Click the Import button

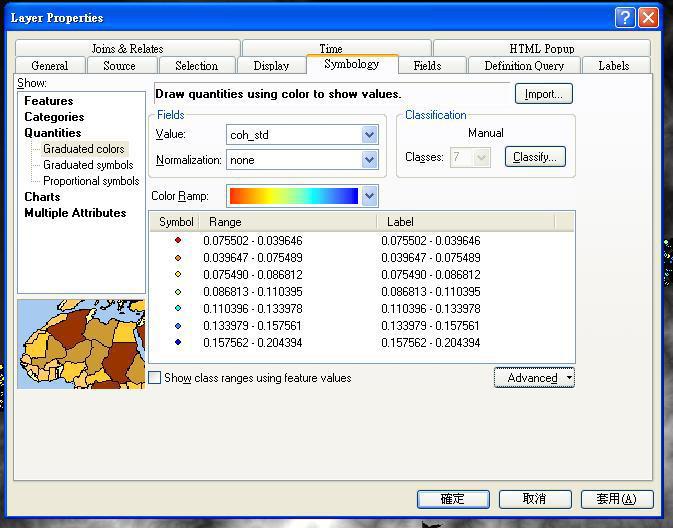[543, 94]
